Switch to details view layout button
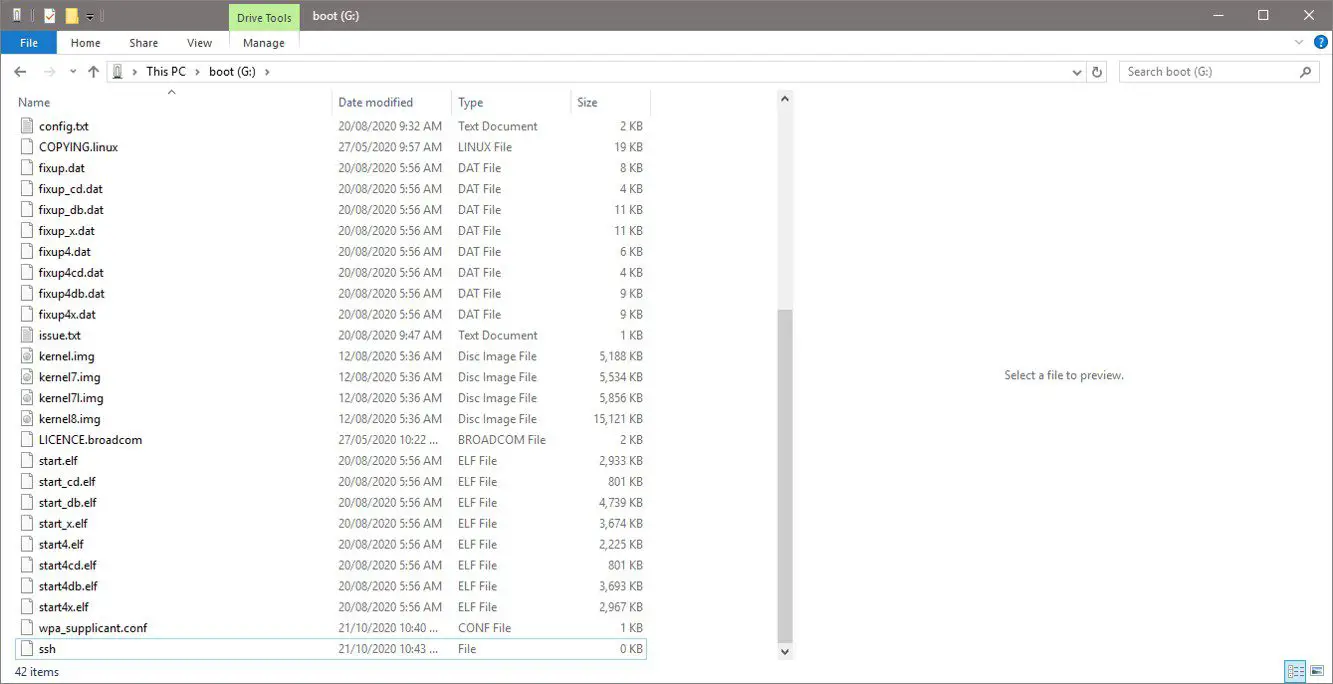Screen dimensions: 1333x684 1295,671
